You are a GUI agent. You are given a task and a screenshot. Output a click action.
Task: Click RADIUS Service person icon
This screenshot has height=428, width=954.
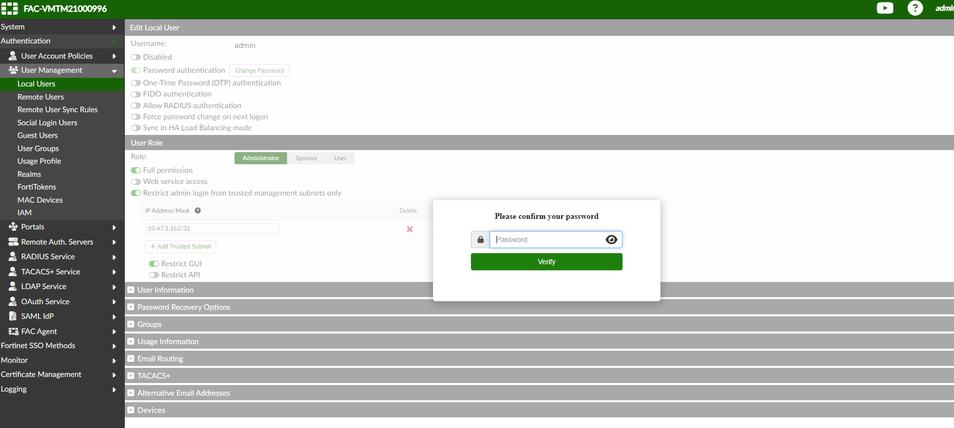pyautogui.click(x=13, y=256)
